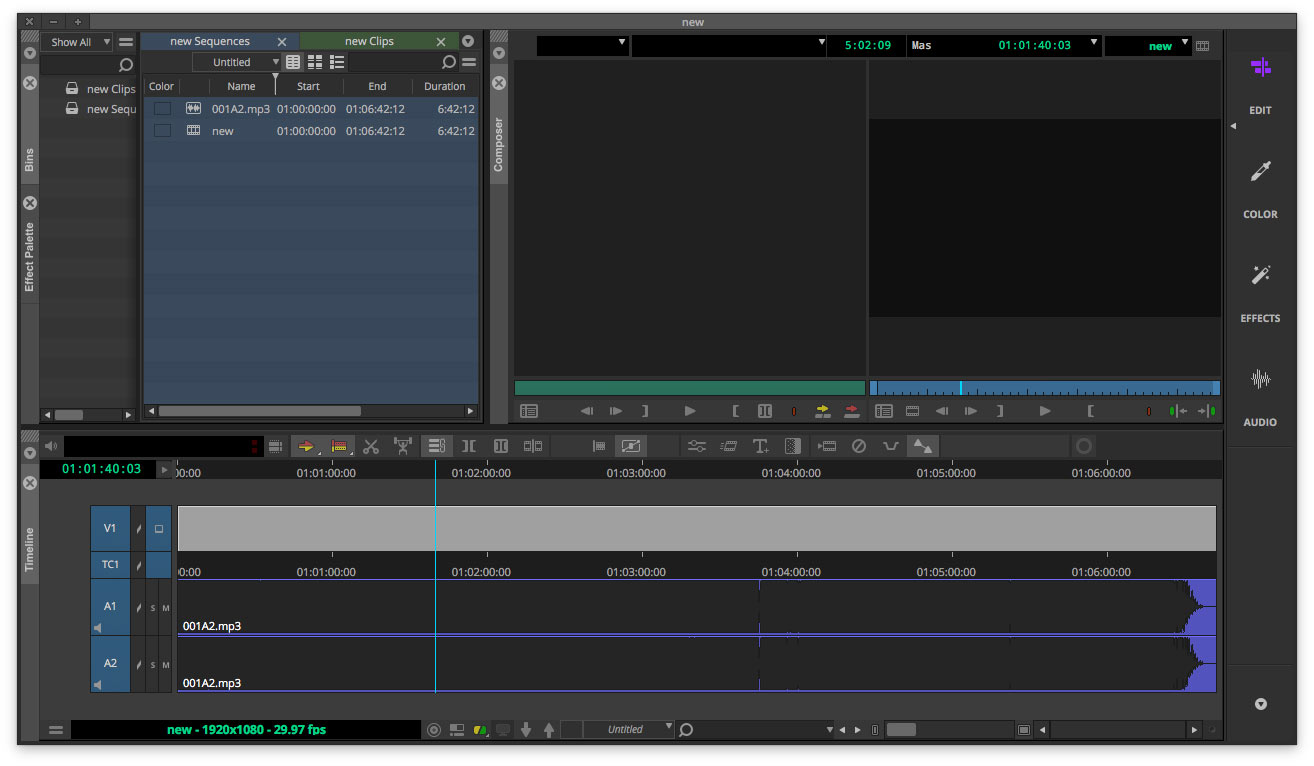
Task: Toggle the A2 track selector
Action: [x=110, y=664]
